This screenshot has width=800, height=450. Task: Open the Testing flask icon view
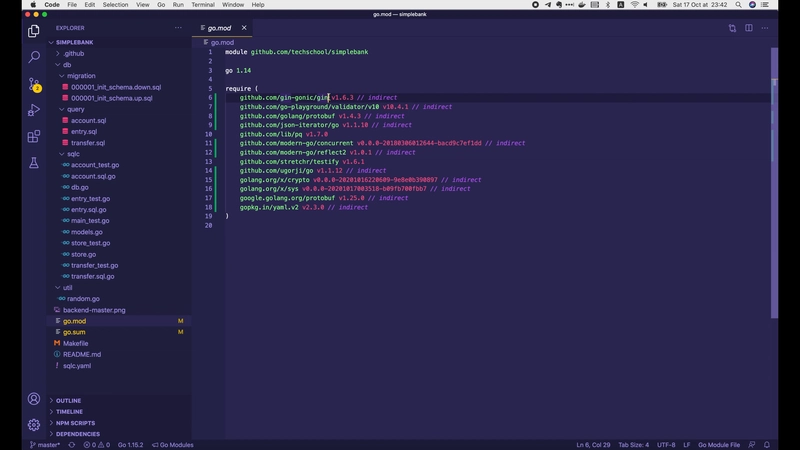tap(34, 162)
